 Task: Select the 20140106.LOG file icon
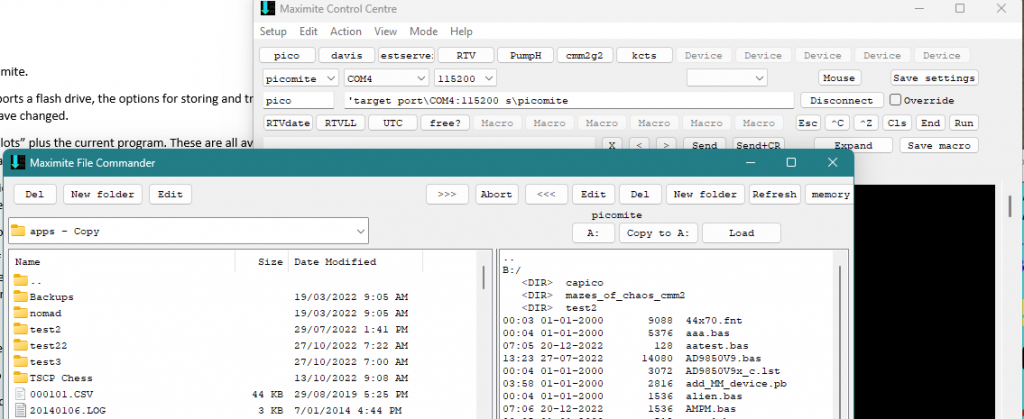[x=21, y=410]
